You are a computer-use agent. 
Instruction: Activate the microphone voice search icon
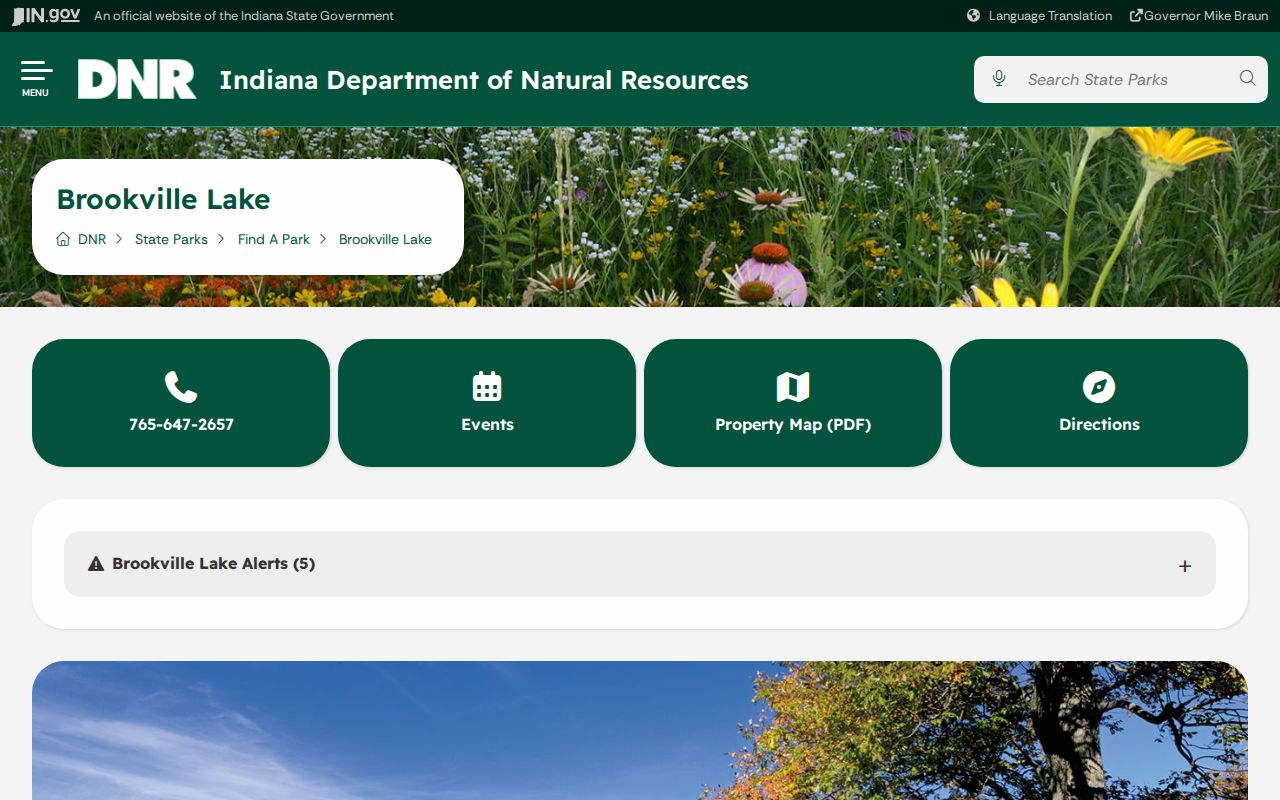click(x=998, y=79)
